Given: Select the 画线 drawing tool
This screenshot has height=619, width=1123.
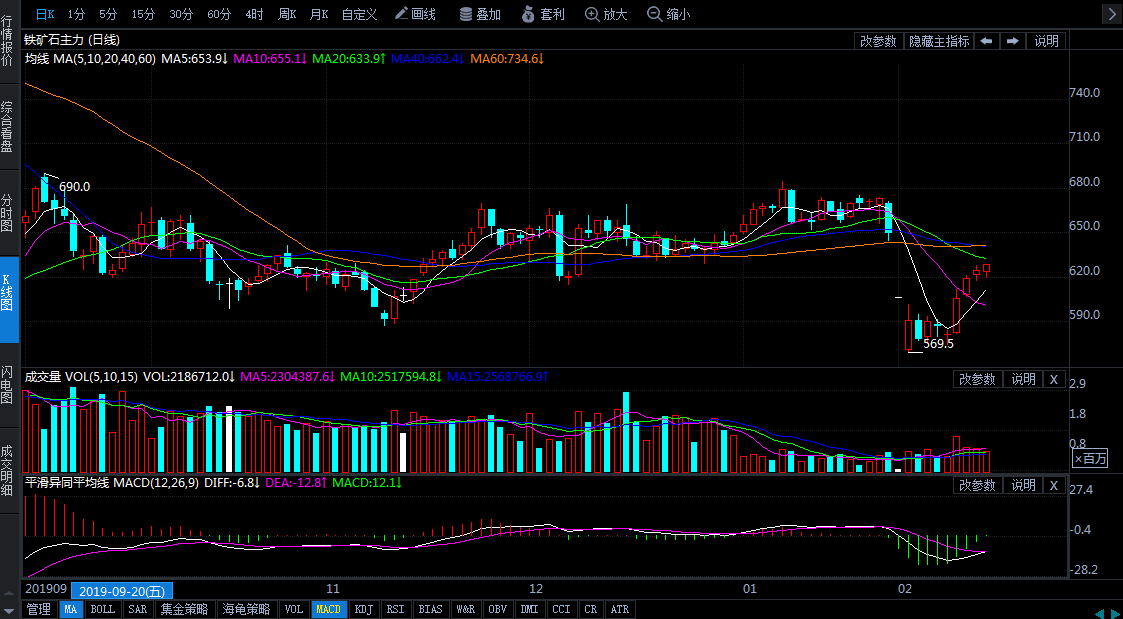Looking at the screenshot, I should coord(416,14).
